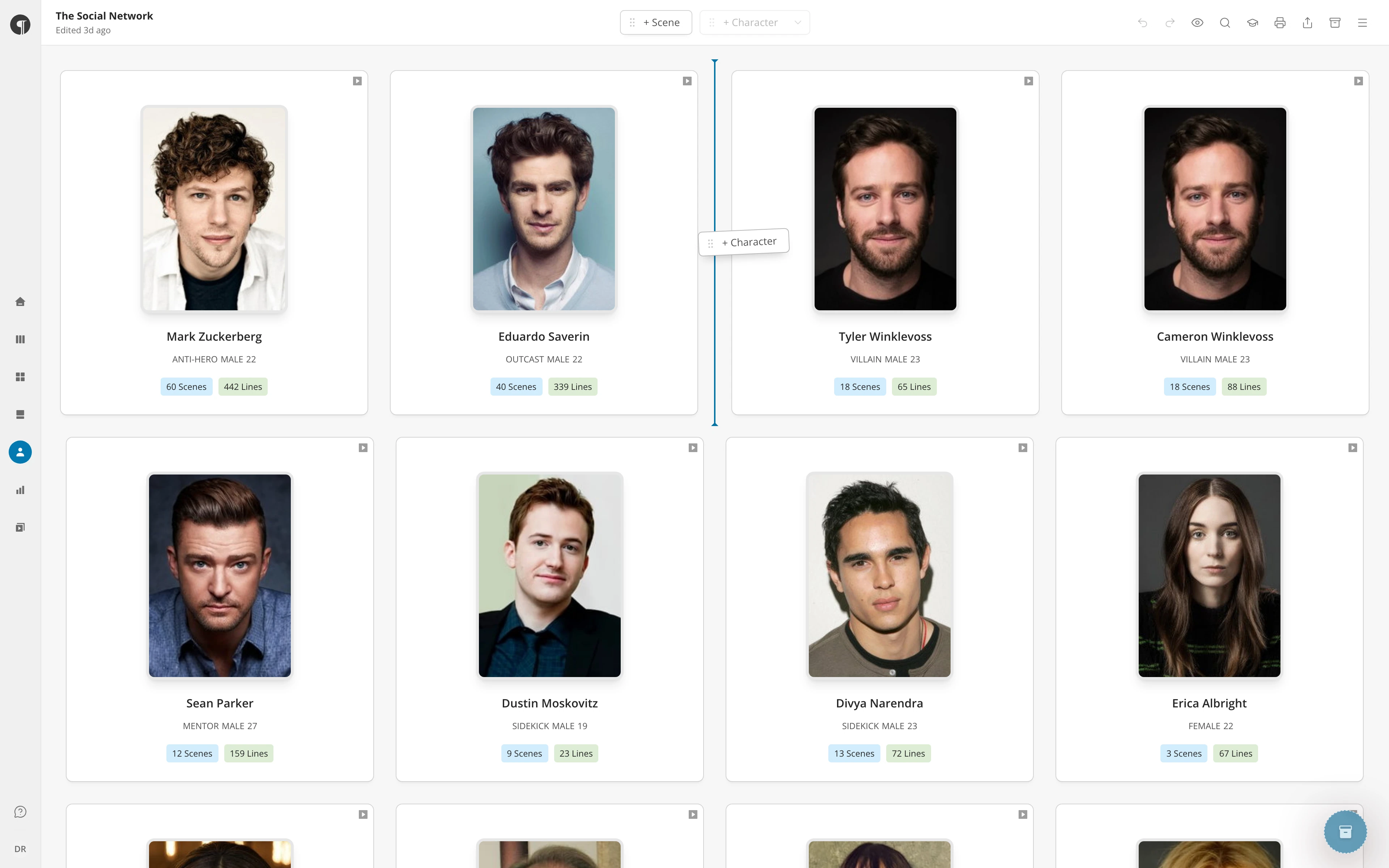Click the StudioBinder logo icon
The image size is (1389, 868).
tap(20, 25)
